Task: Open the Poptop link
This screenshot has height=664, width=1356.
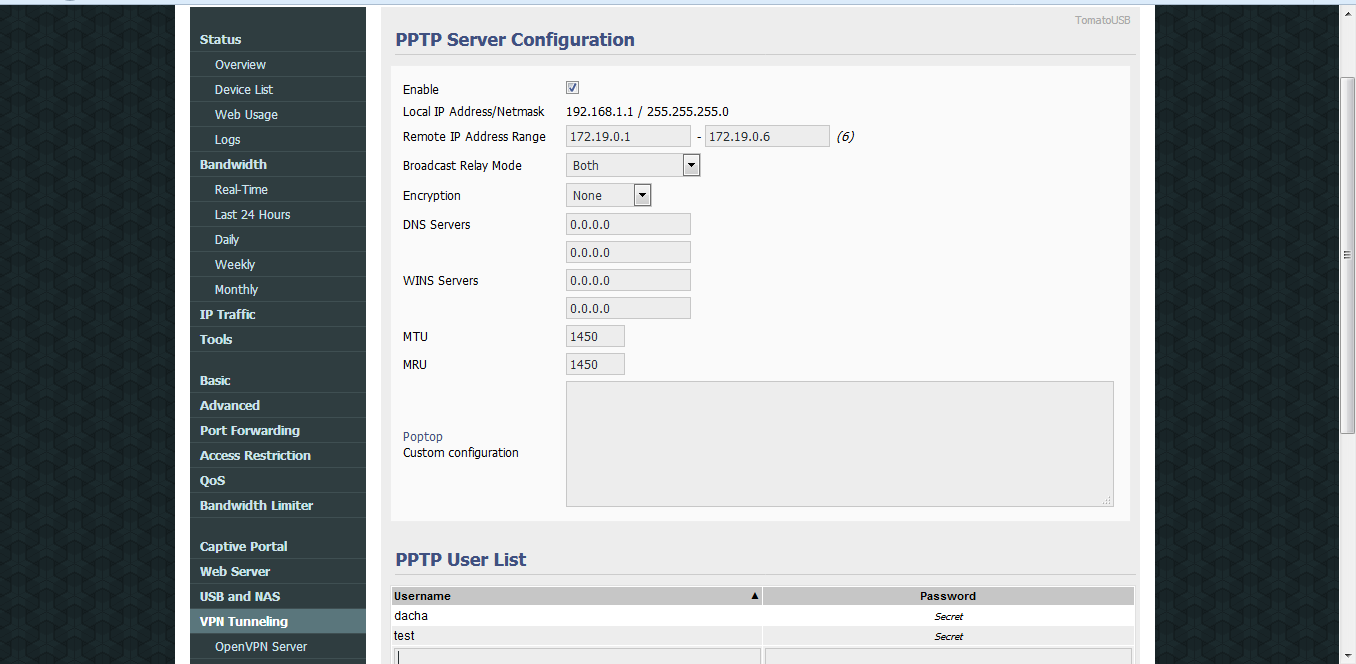Action: point(422,437)
